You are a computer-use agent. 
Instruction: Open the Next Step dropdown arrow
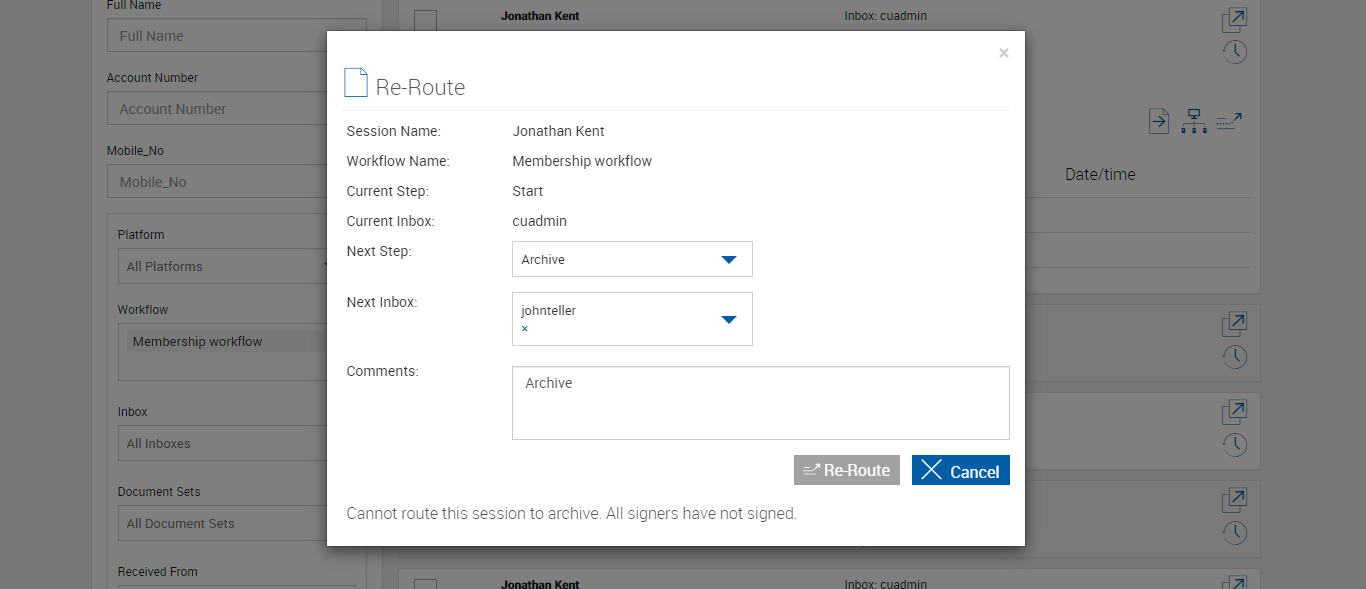(x=728, y=259)
